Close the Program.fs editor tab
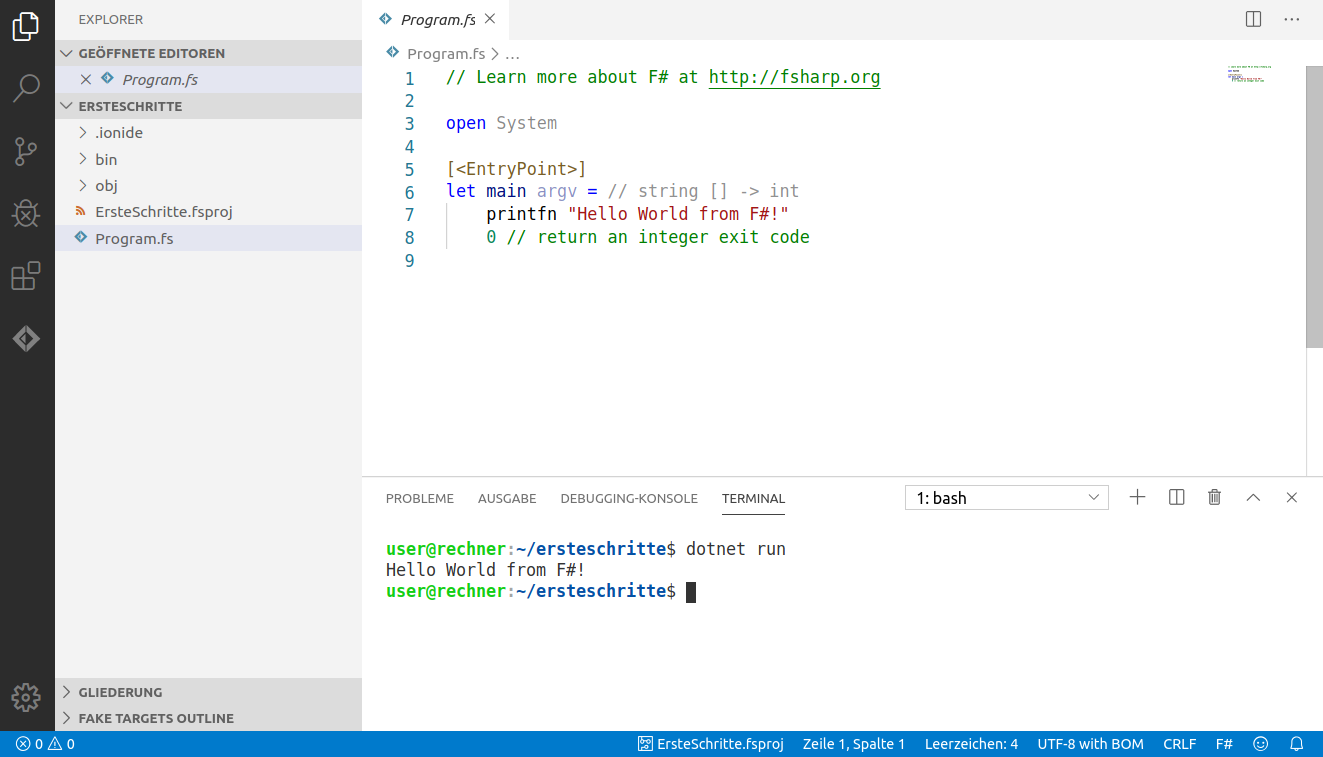The height and width of the screenshot is (757, 1323). point(489,19)
